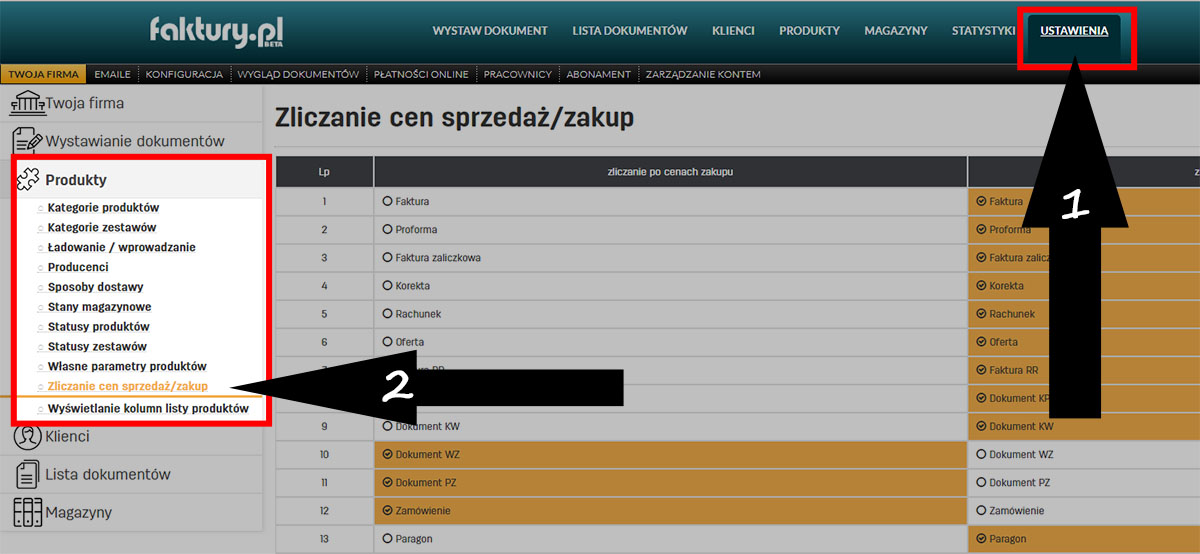Screen dimensions: 1200x554
Task: Open the USTAWIENIA top menu item
Action: click(x=1074, y=31)
